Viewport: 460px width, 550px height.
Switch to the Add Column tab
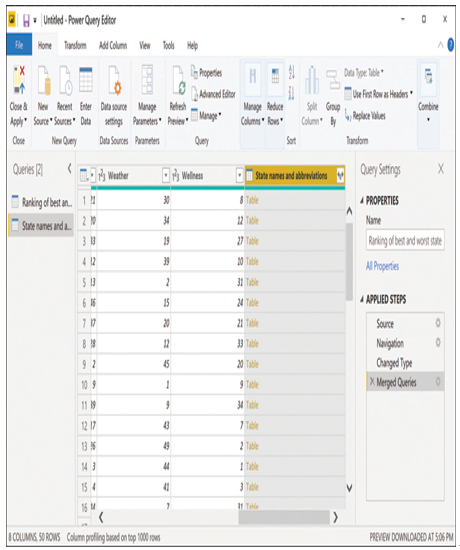(113, 46)
